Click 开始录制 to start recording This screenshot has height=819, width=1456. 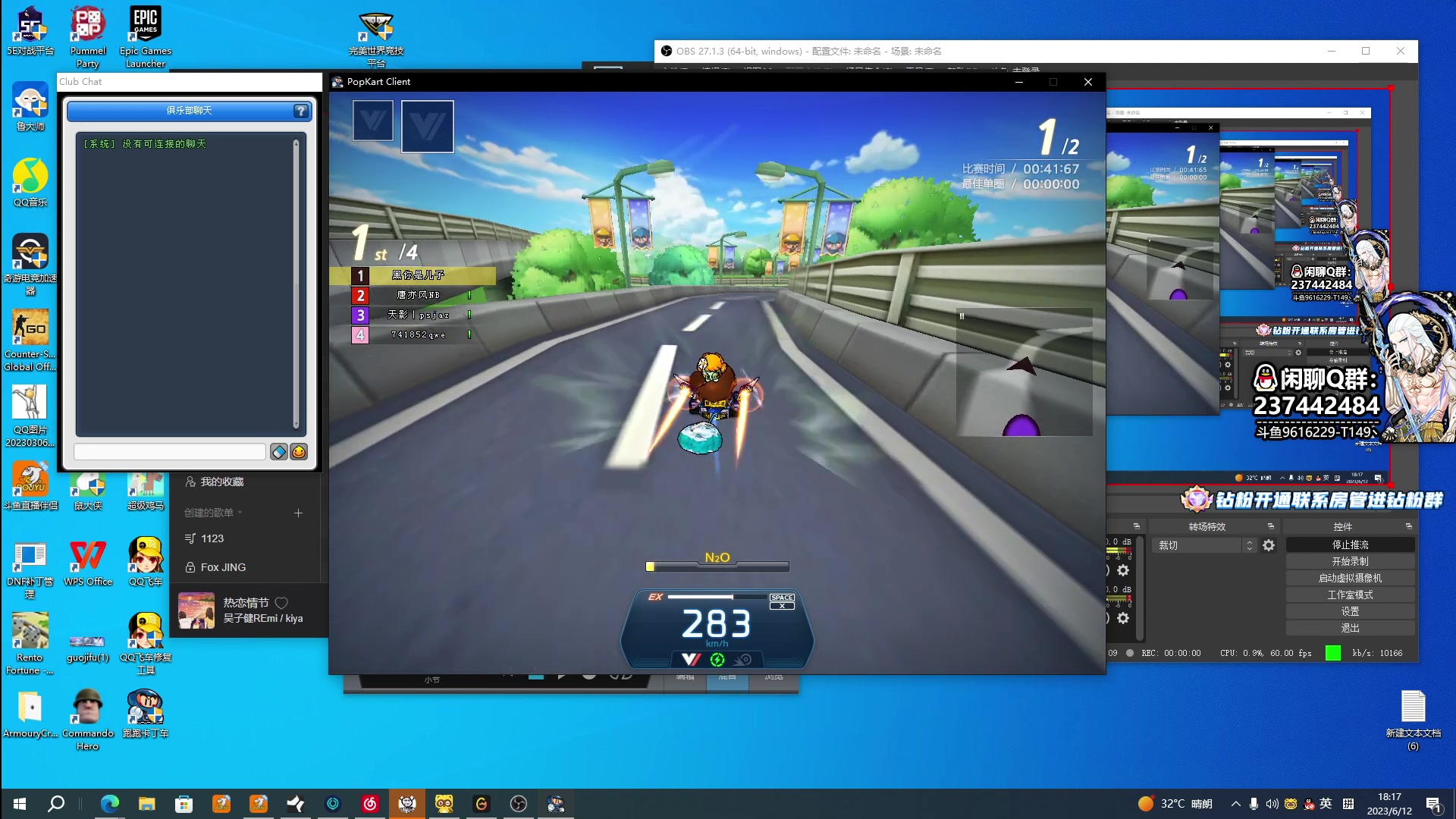(1350, 561)
